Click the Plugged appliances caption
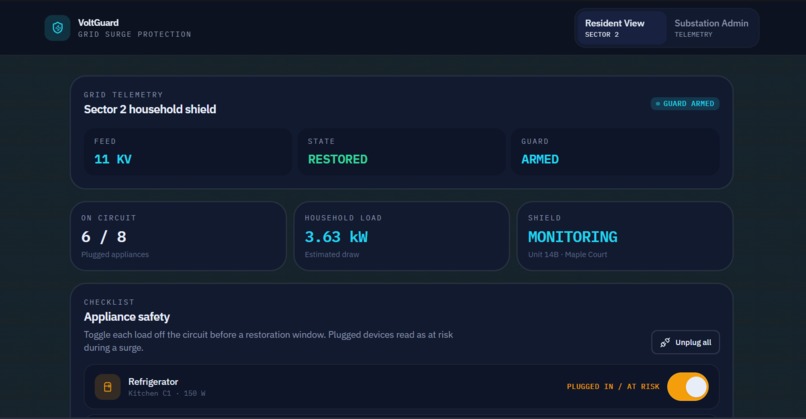This screenshot has height=419, width=806. point(115,254)
